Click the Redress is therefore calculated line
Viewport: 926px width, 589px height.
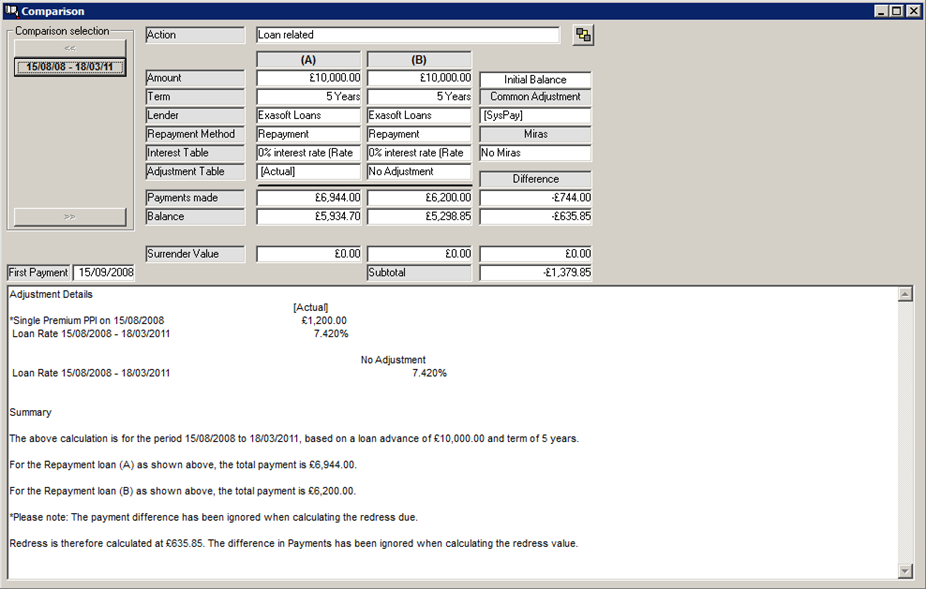[294, 544]
